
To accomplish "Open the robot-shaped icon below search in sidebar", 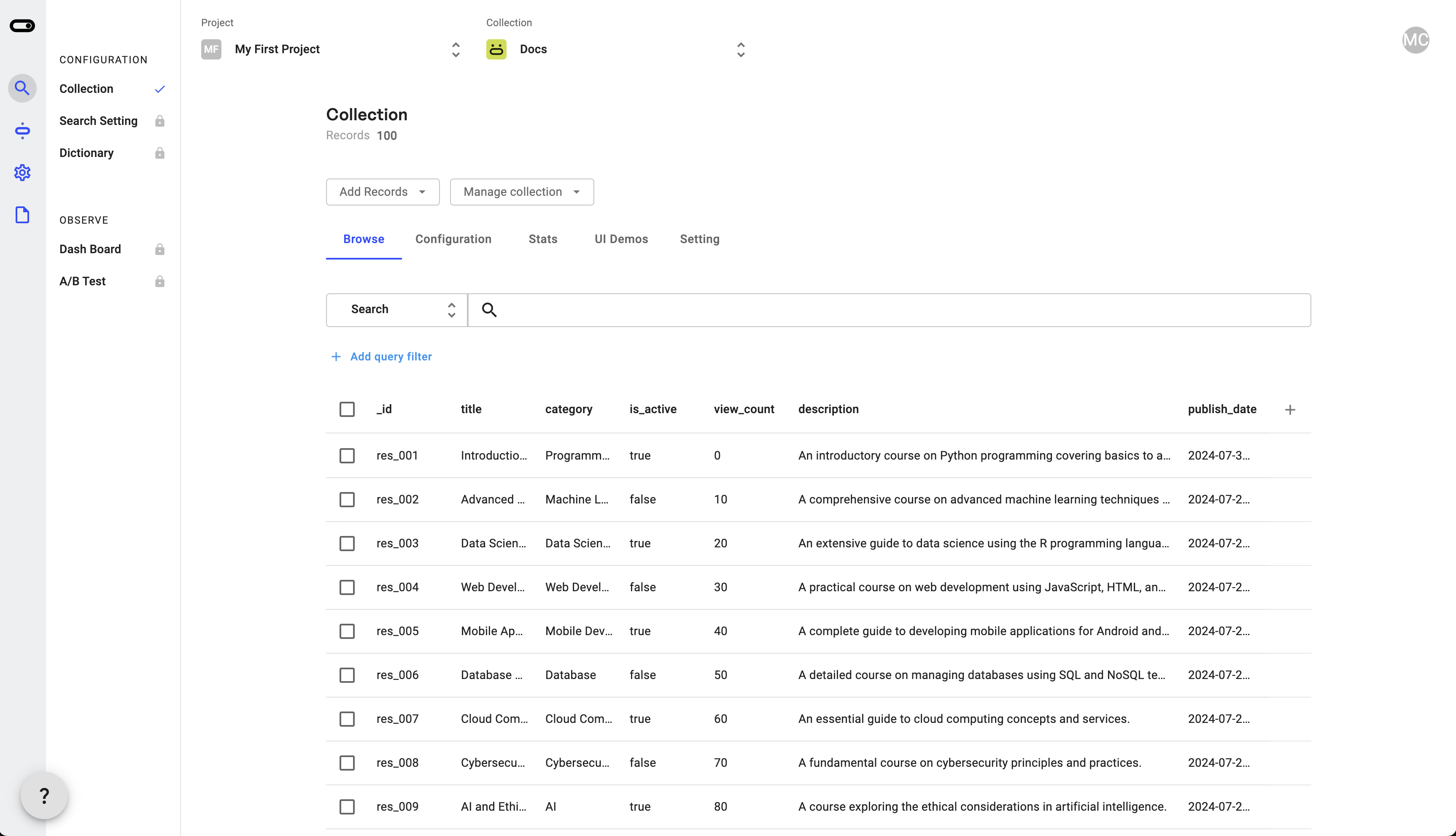I will [22, 131].
